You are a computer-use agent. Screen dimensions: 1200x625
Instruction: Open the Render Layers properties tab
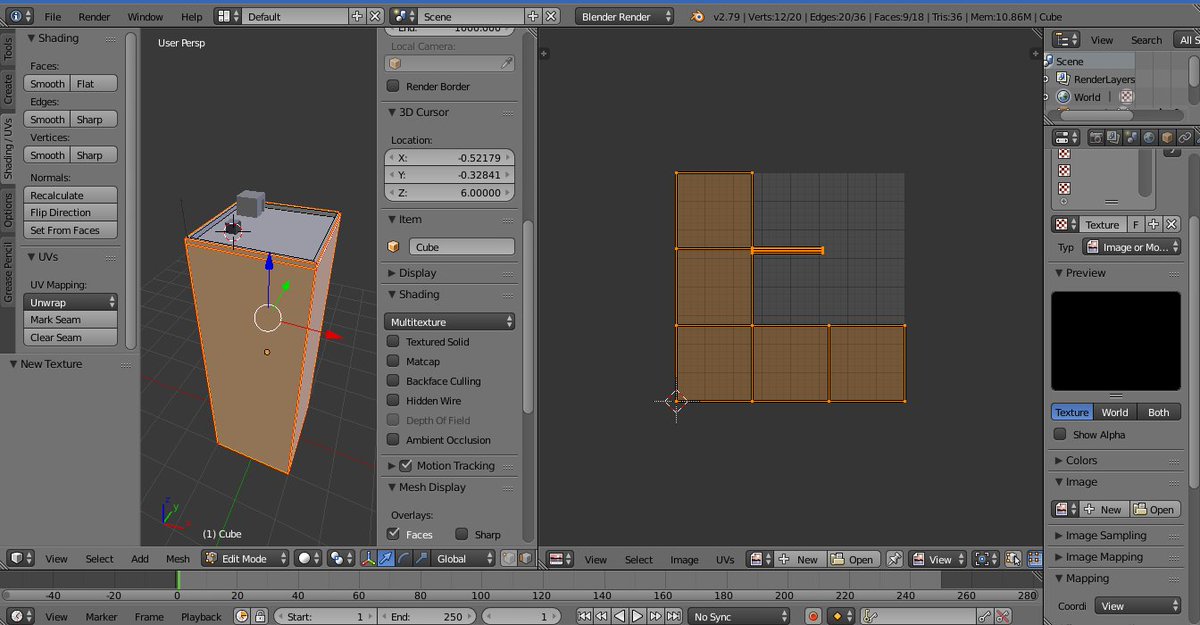click(1113, 137)
